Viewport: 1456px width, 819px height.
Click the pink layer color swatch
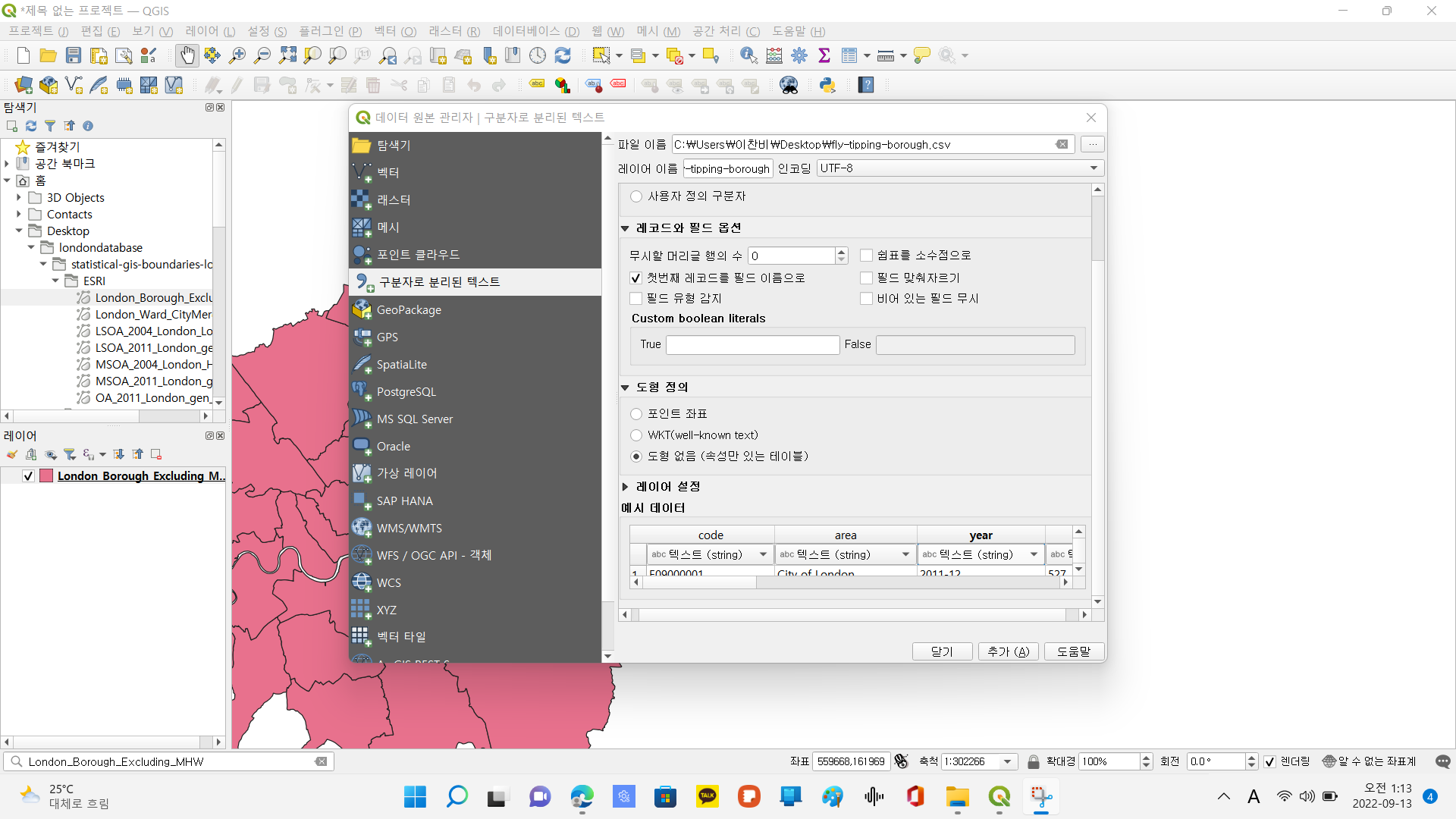[x=45, y=475]
